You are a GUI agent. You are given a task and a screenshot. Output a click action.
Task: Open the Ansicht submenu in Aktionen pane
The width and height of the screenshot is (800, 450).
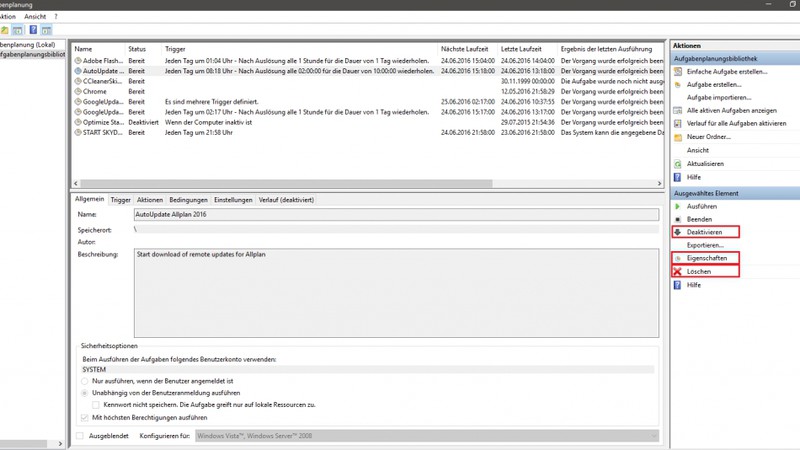(697, 150)
